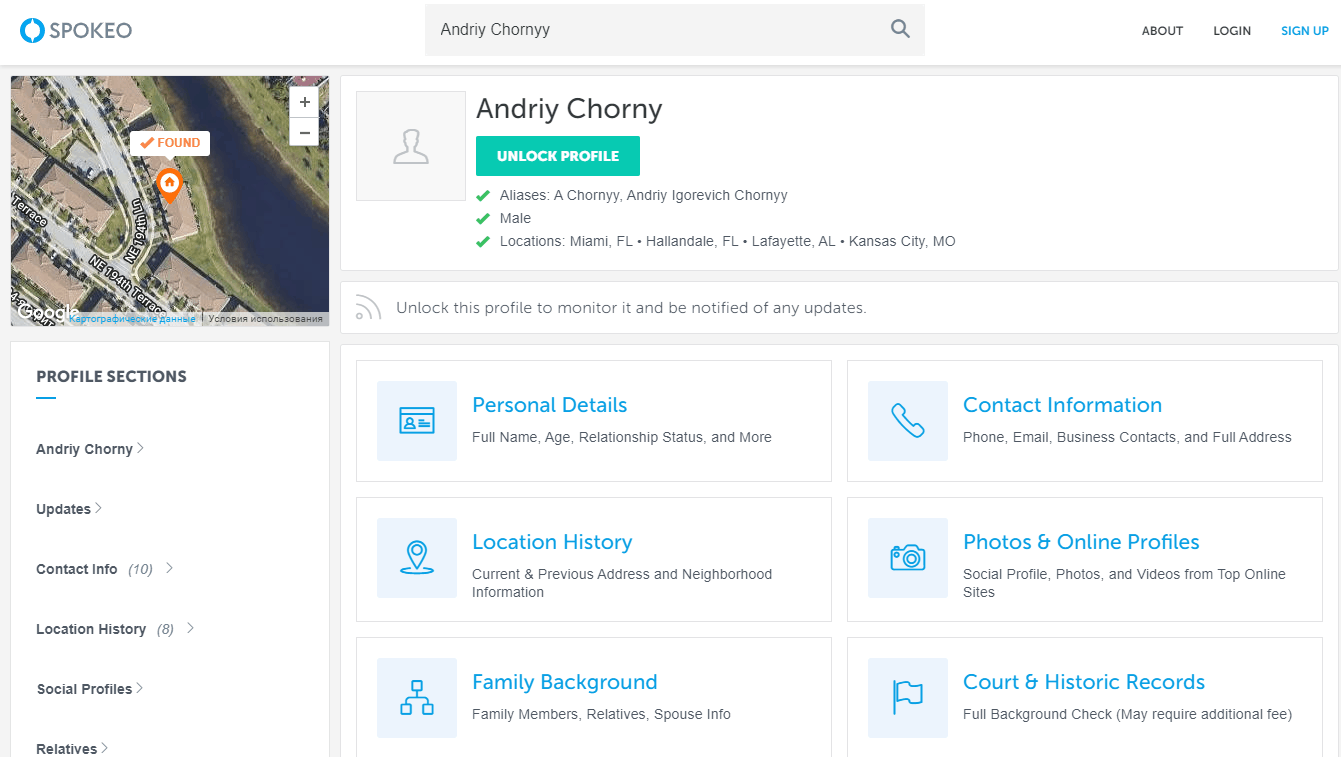Click the Contact Information phone icon
Screen dimensions: 1341x757
click(x=908, y=421)
